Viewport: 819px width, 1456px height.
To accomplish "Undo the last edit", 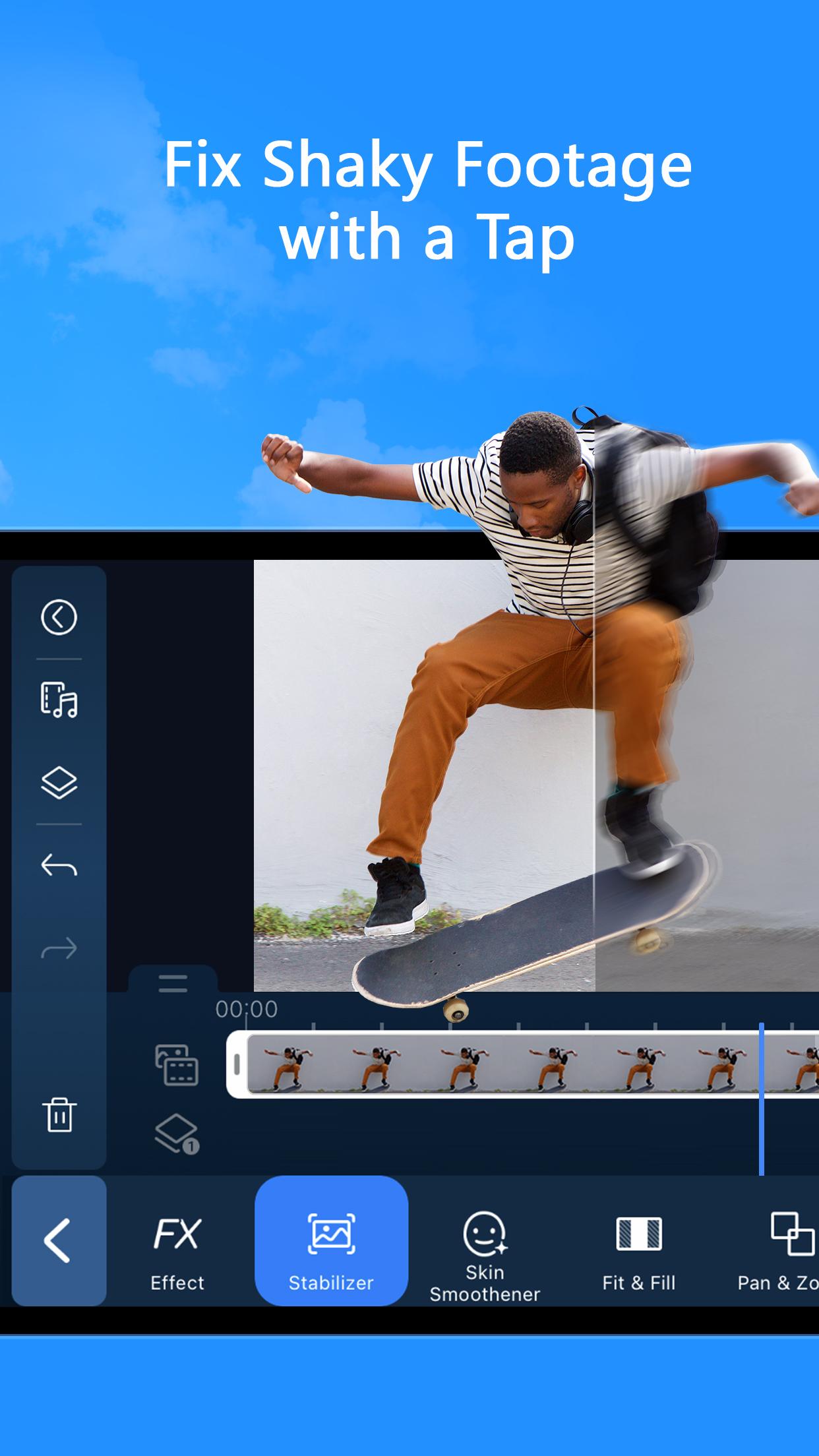I will [x=59, y=864].
